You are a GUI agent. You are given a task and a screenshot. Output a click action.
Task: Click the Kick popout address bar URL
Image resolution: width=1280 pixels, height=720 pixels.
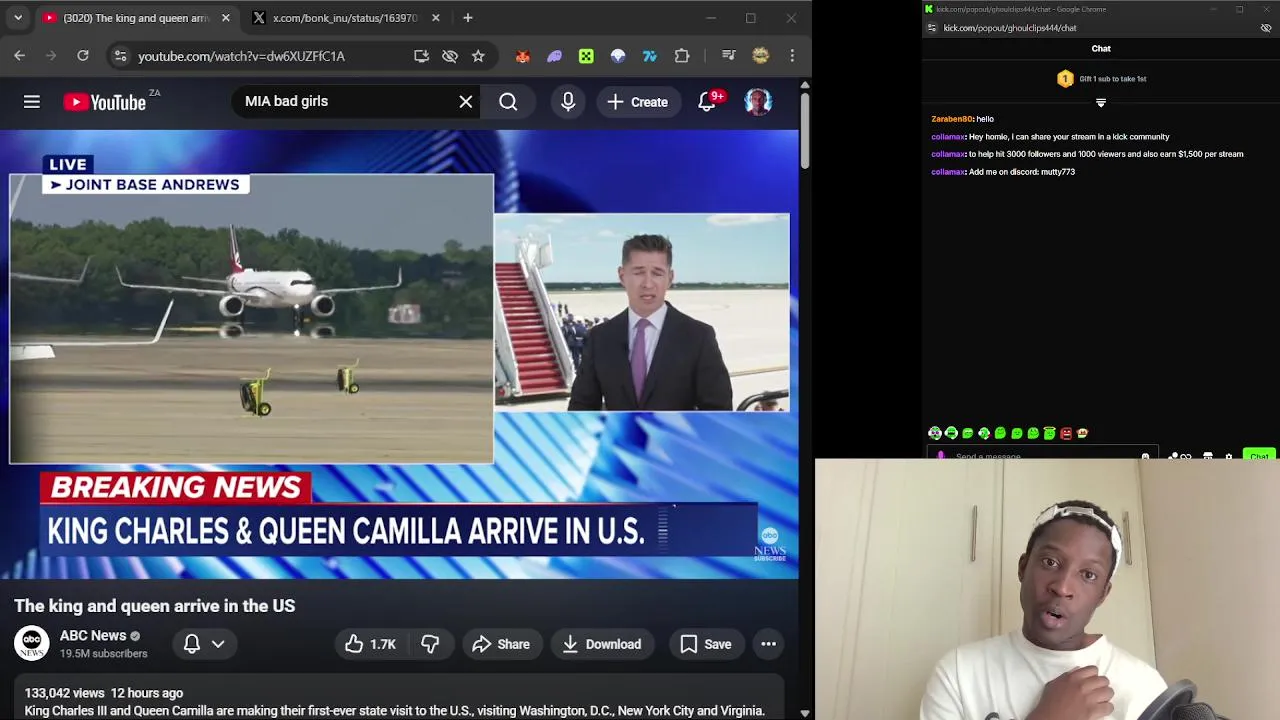coord(1010,28)
